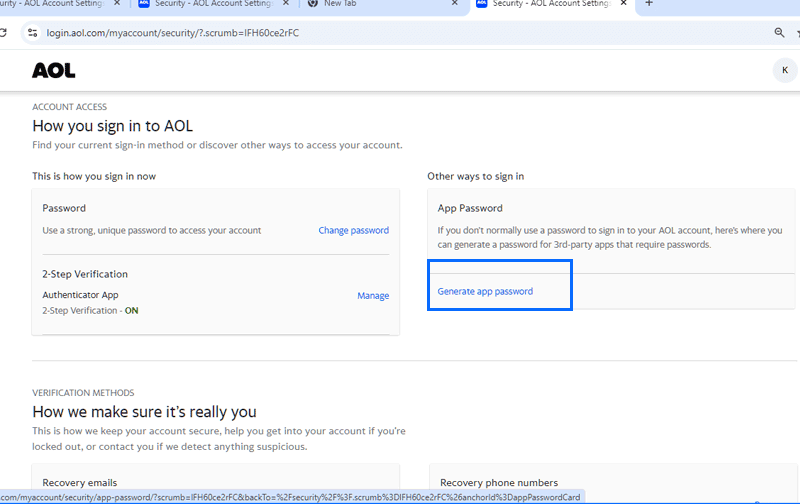
Task: Click the address bar URL
Action: (x=172, y=33)
